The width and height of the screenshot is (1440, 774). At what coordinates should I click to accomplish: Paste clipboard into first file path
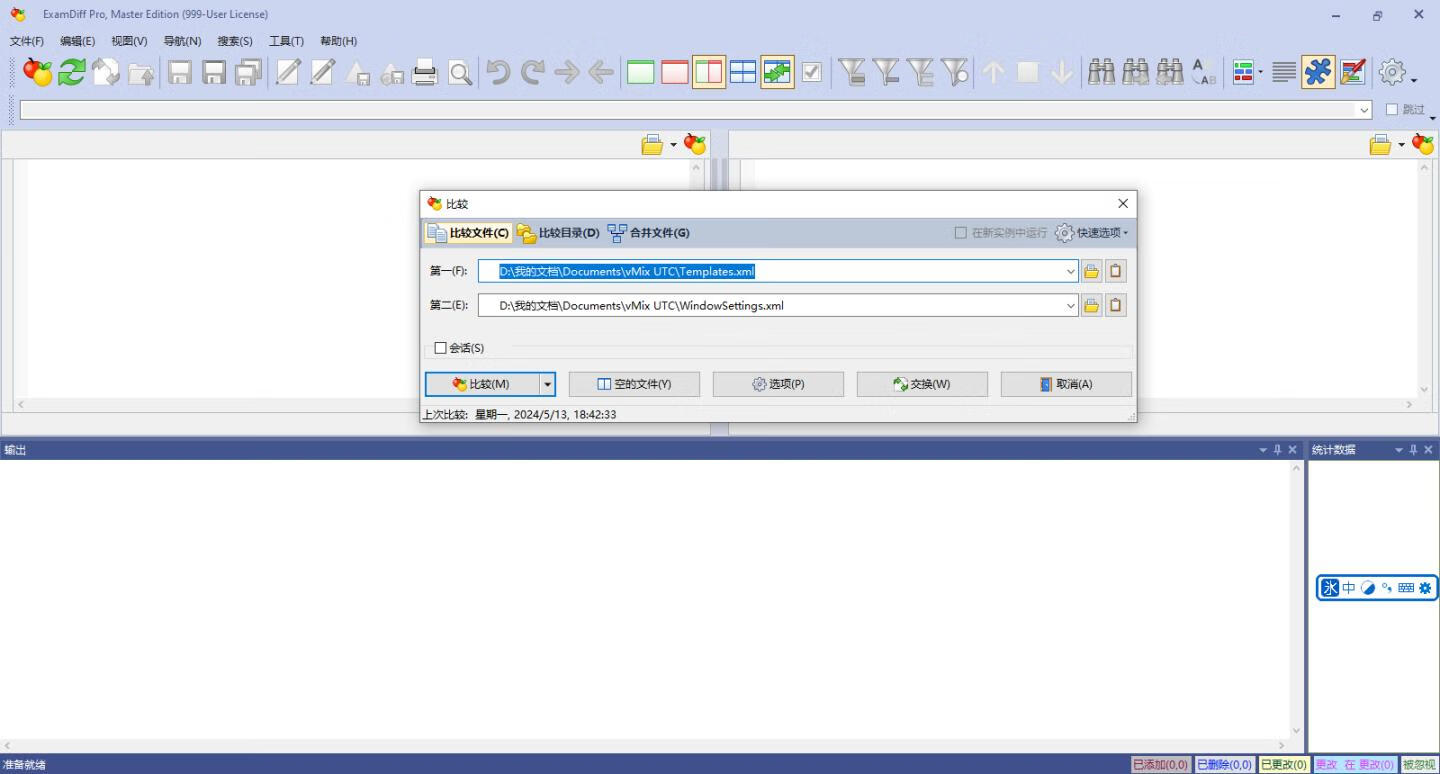click(1115, 271)
